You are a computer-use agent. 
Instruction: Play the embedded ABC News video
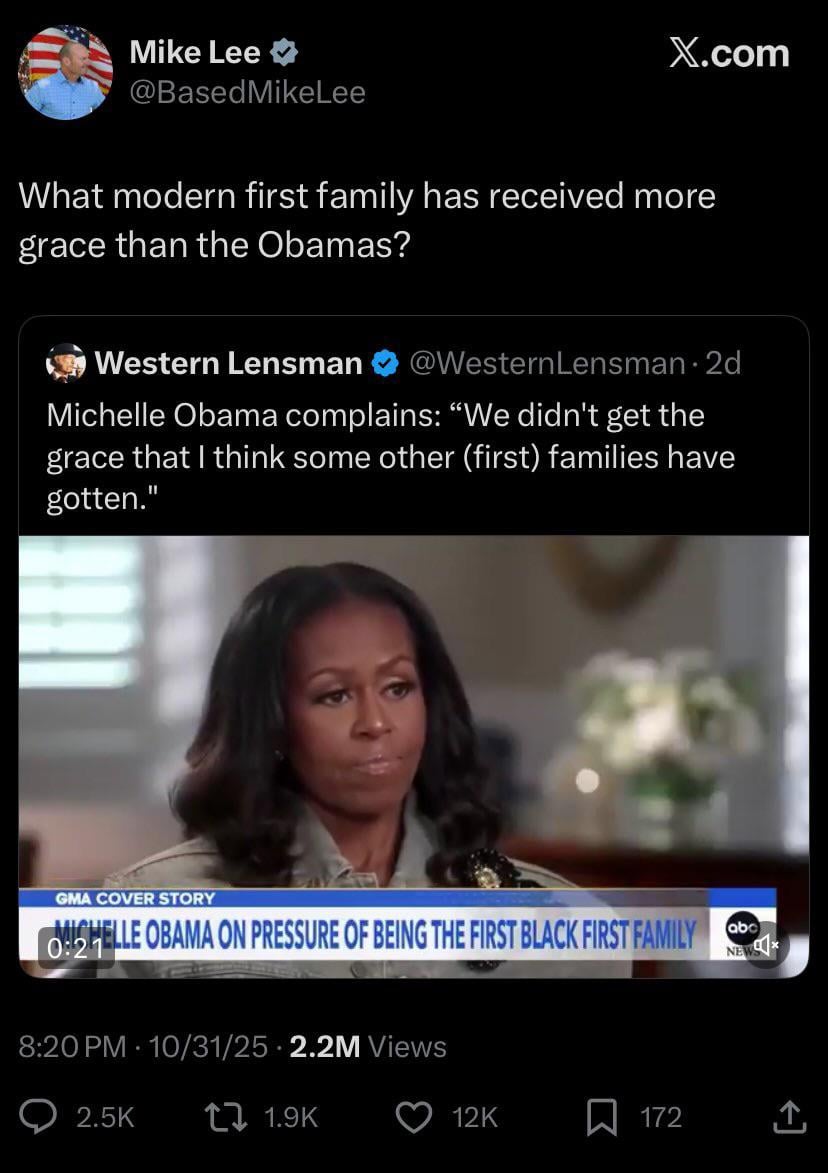pos(414,756)
